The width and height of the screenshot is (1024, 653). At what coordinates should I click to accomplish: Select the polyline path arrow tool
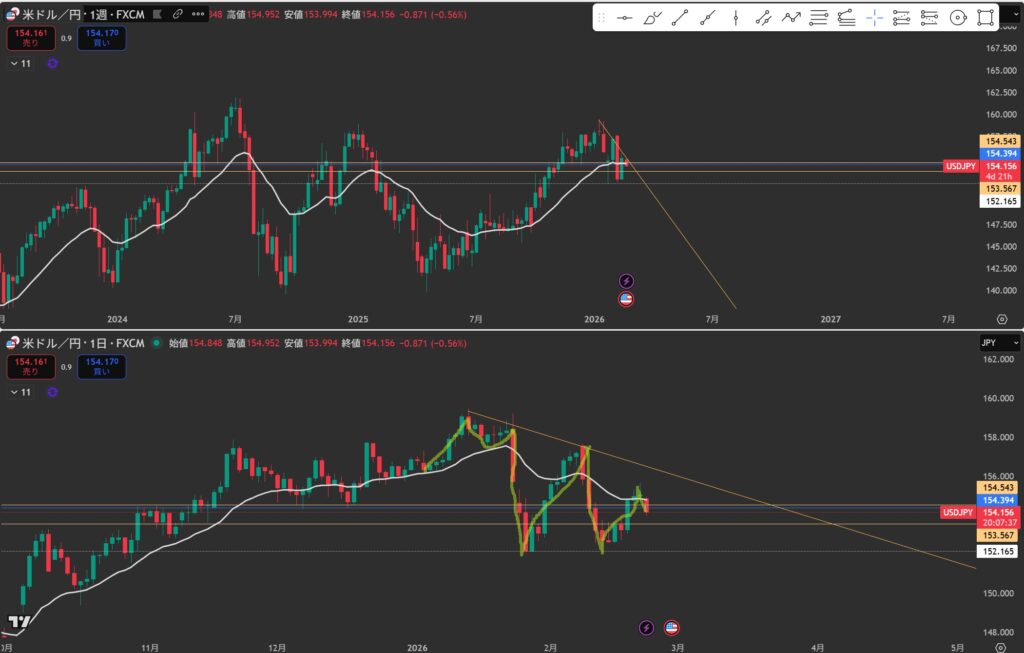pyautogui.click(x=791, y=17)
